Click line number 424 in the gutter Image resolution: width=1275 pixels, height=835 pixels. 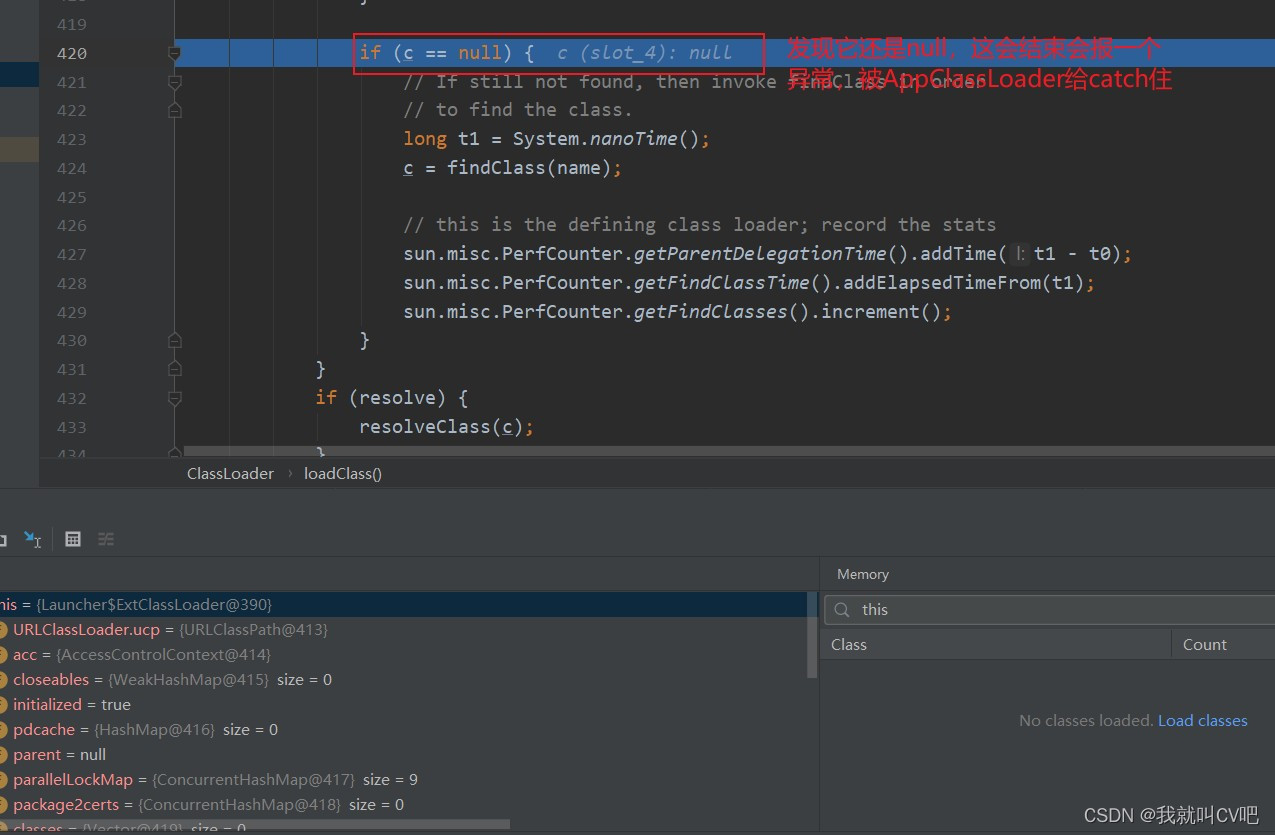[x=72, y=168]
